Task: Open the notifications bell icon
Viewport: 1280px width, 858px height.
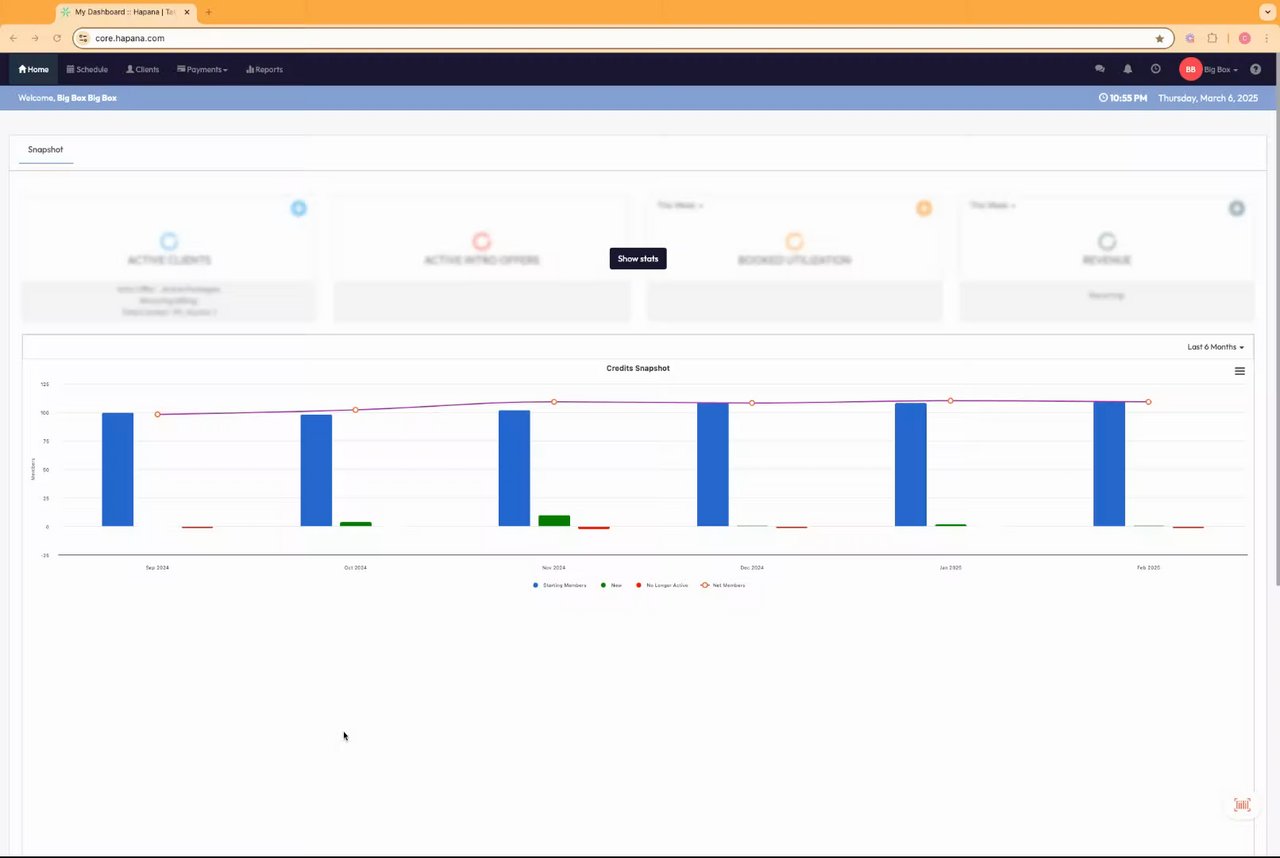Action: pos(1128,69)
